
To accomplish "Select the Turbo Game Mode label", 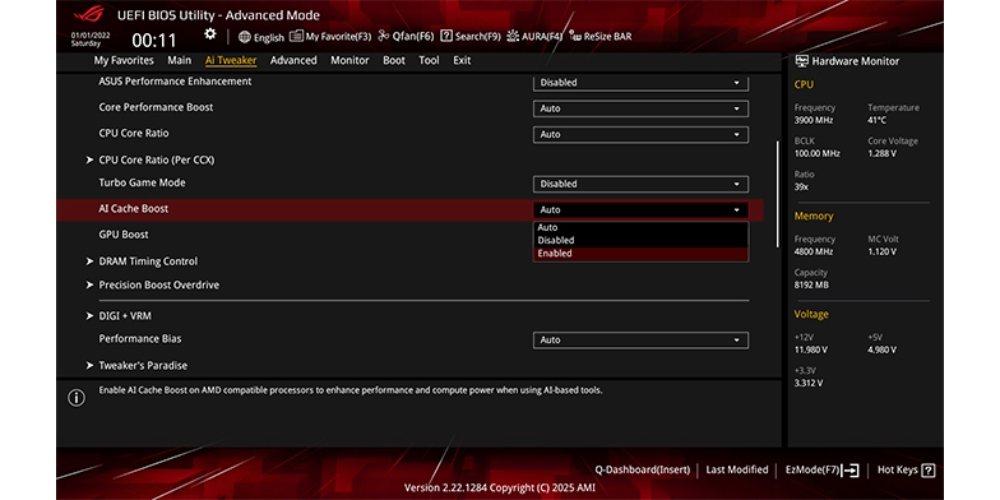I will coord(142,182).
